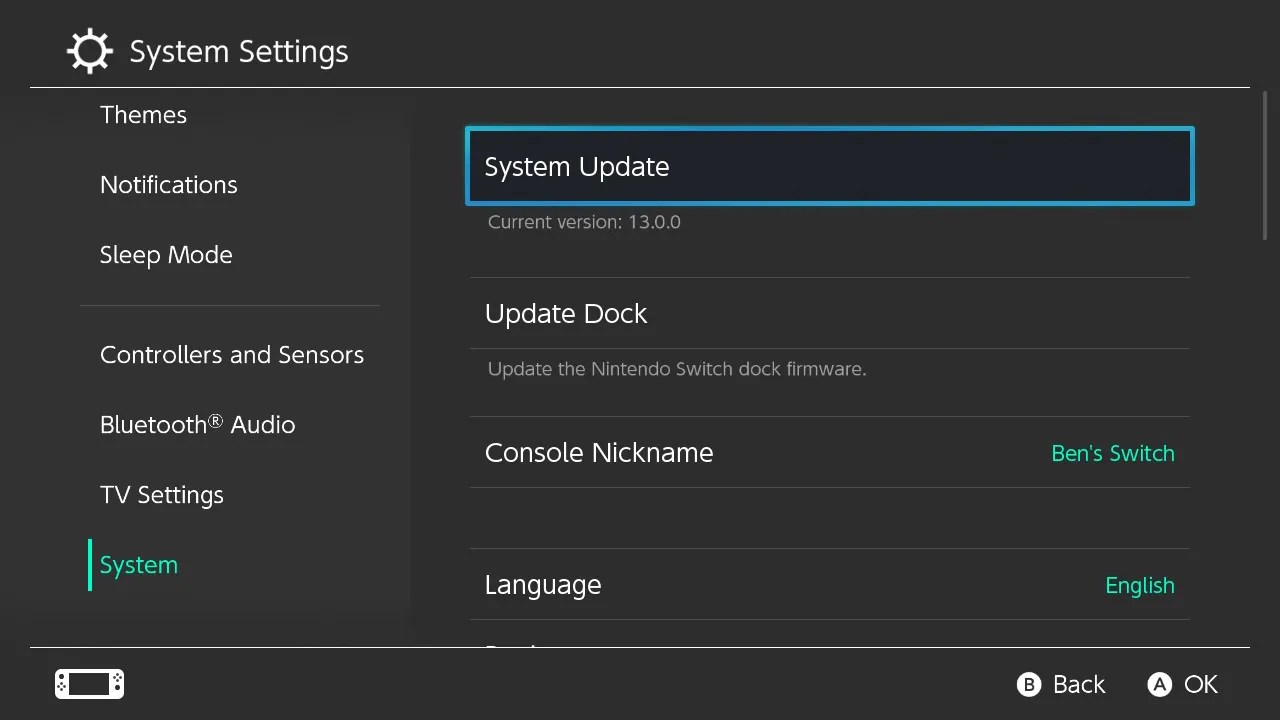This screenshot has width=1280, height=720.
Task: Change the Language from English
Action: coord(1140,585)
